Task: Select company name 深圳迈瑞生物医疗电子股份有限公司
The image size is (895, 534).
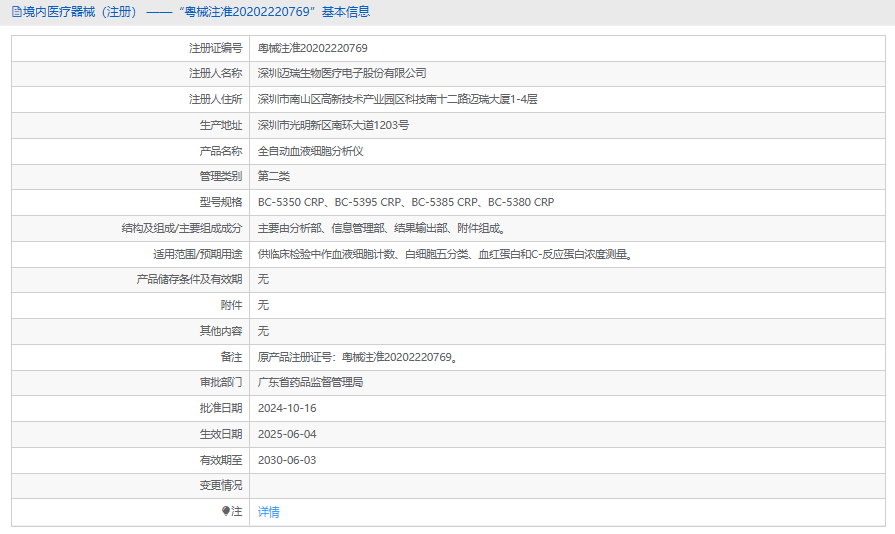Action: tap(342, 74)
